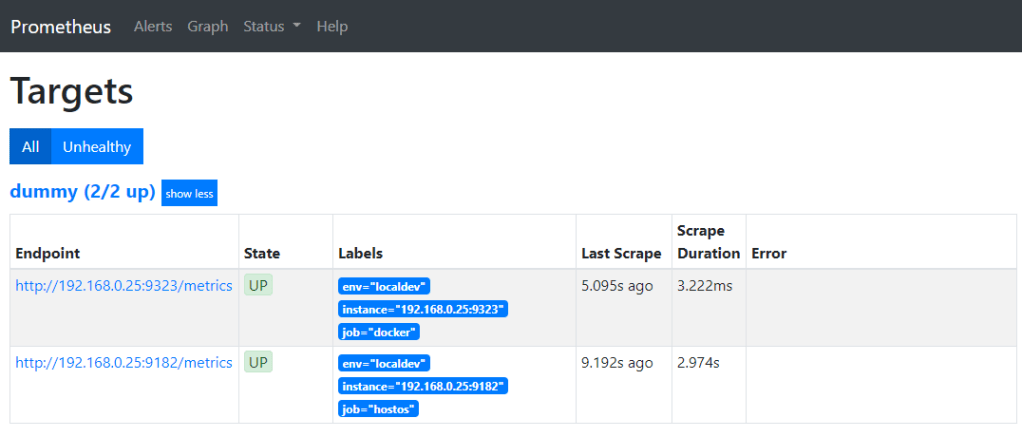Click the instance="192.168.0.25:9323" label badge
Screen dimensions: 1022x437
tap(423, 309)
